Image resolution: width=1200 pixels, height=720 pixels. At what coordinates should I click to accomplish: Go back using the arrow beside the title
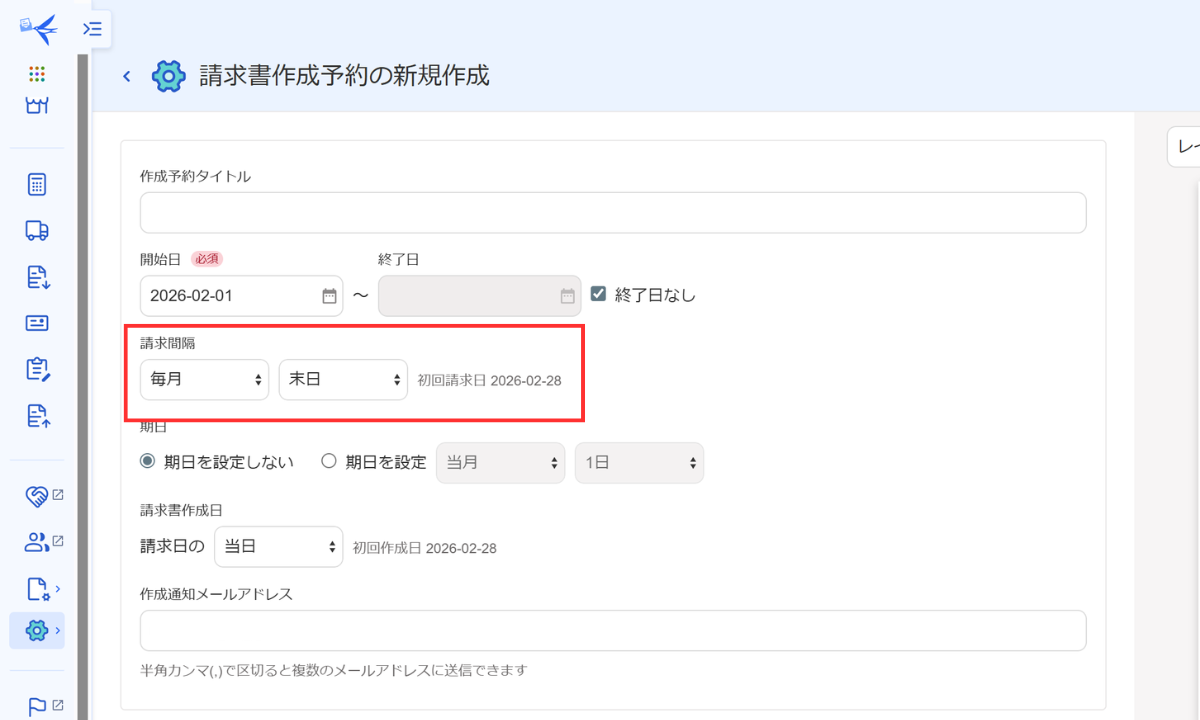(x=126, y=77)
